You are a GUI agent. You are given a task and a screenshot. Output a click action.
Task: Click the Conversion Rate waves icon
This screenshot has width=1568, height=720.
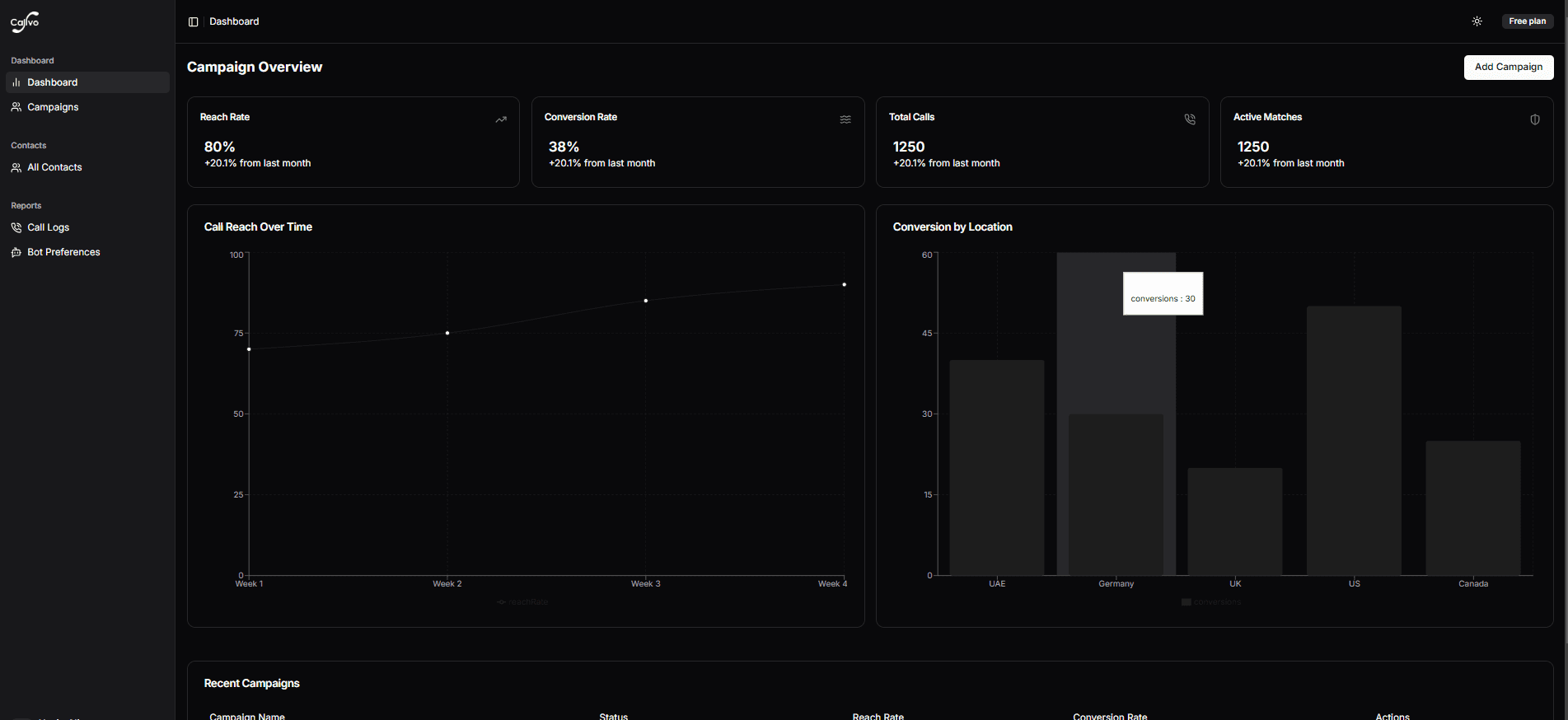pos(845,119)
